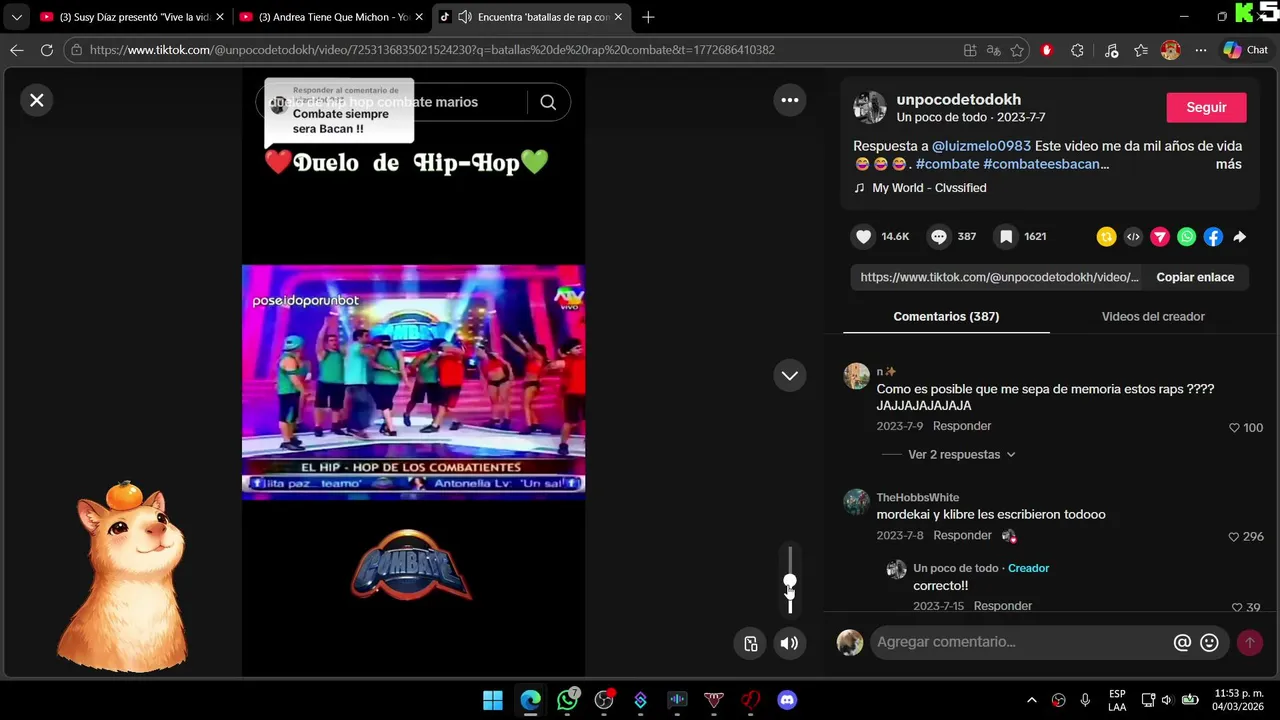Follow unpocodetodokh with Seguir button
This screenshot has height=720, width=1280.
[1206, 107]
